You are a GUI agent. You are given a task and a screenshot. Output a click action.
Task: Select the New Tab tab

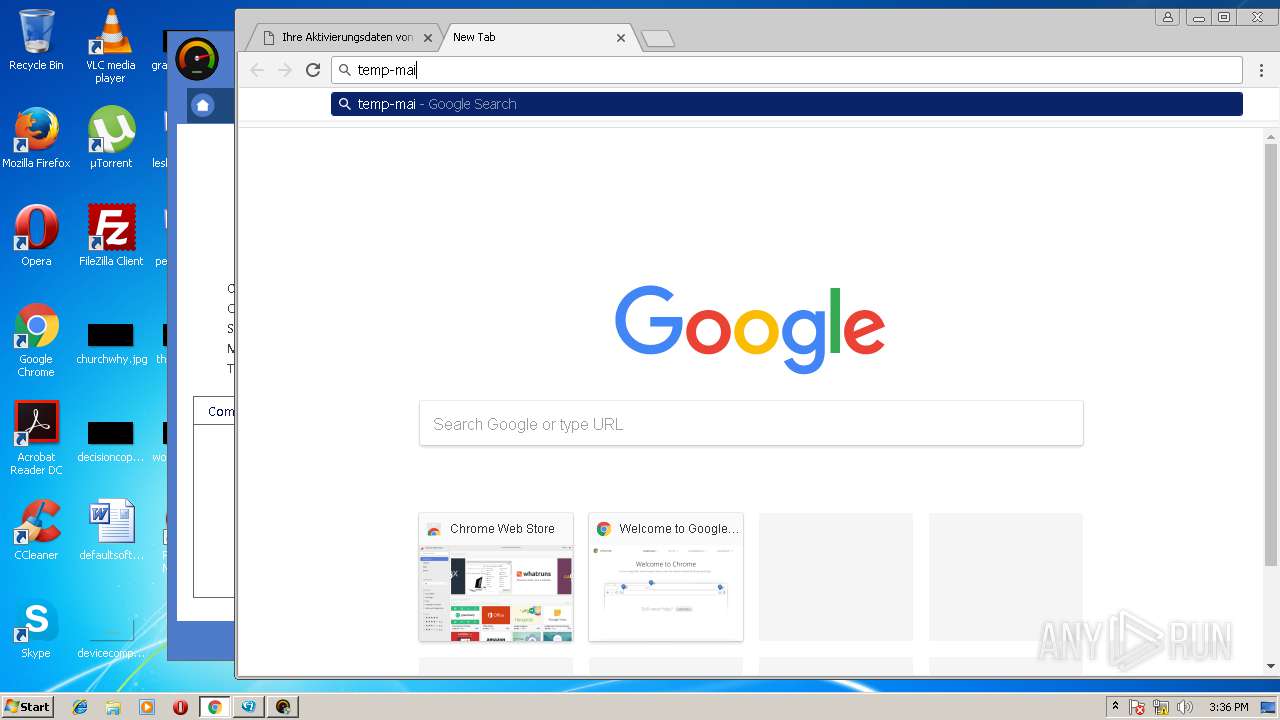532,37
